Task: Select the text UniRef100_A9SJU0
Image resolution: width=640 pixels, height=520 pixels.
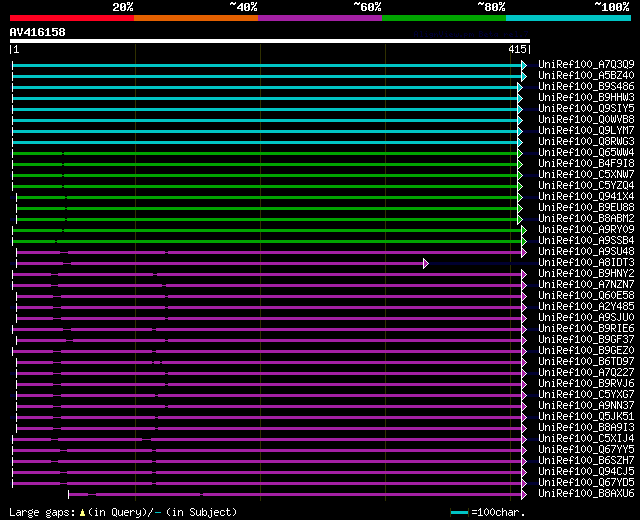Action: pyautogui.click(x=586, y=318)
